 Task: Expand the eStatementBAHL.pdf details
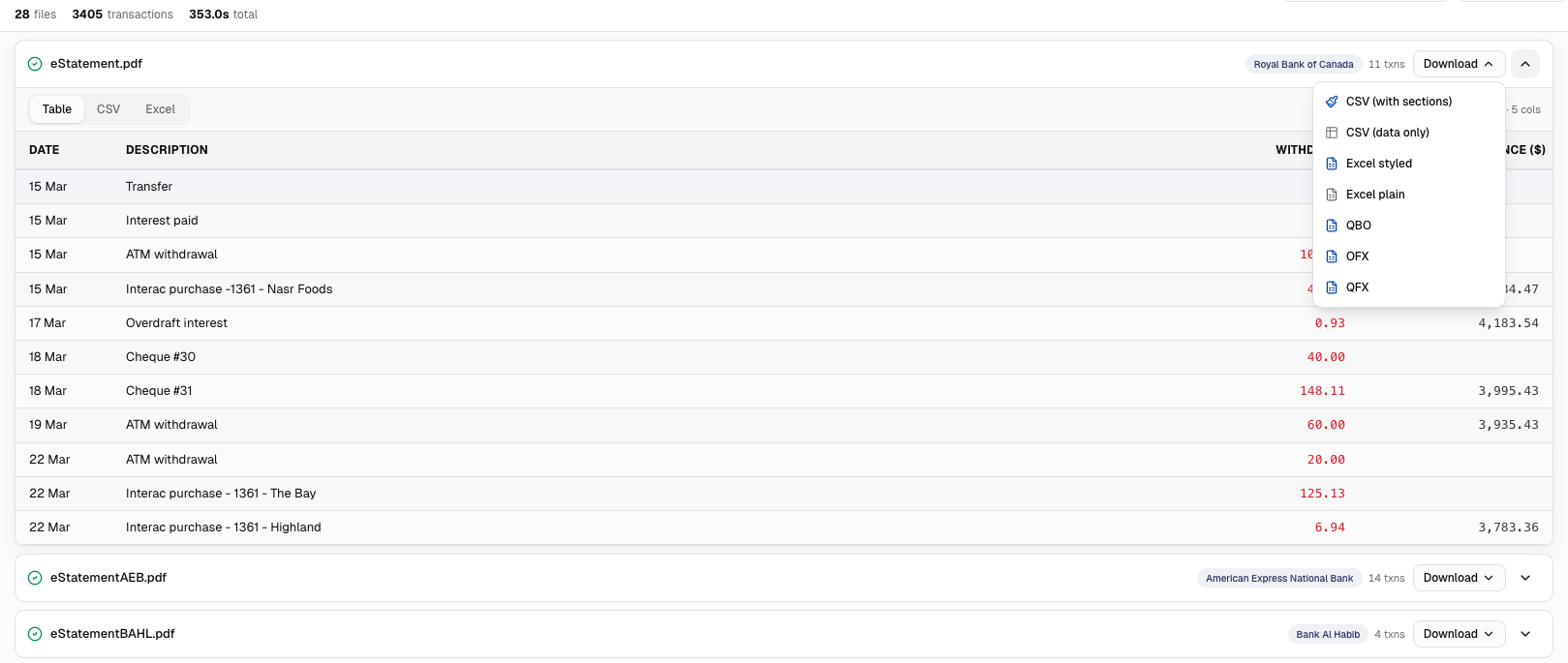(x=1525, y=633)
